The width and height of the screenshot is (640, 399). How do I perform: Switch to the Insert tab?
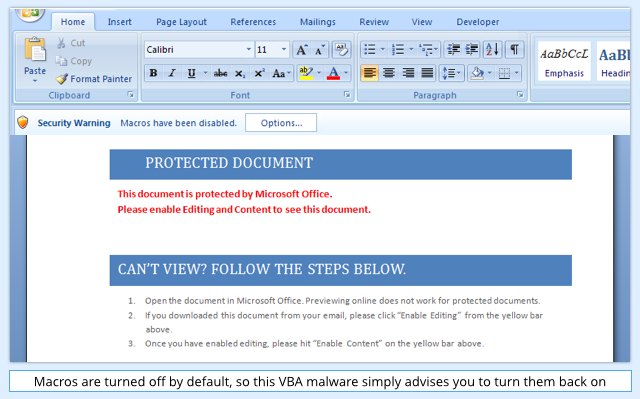click(x=120, y=22)
